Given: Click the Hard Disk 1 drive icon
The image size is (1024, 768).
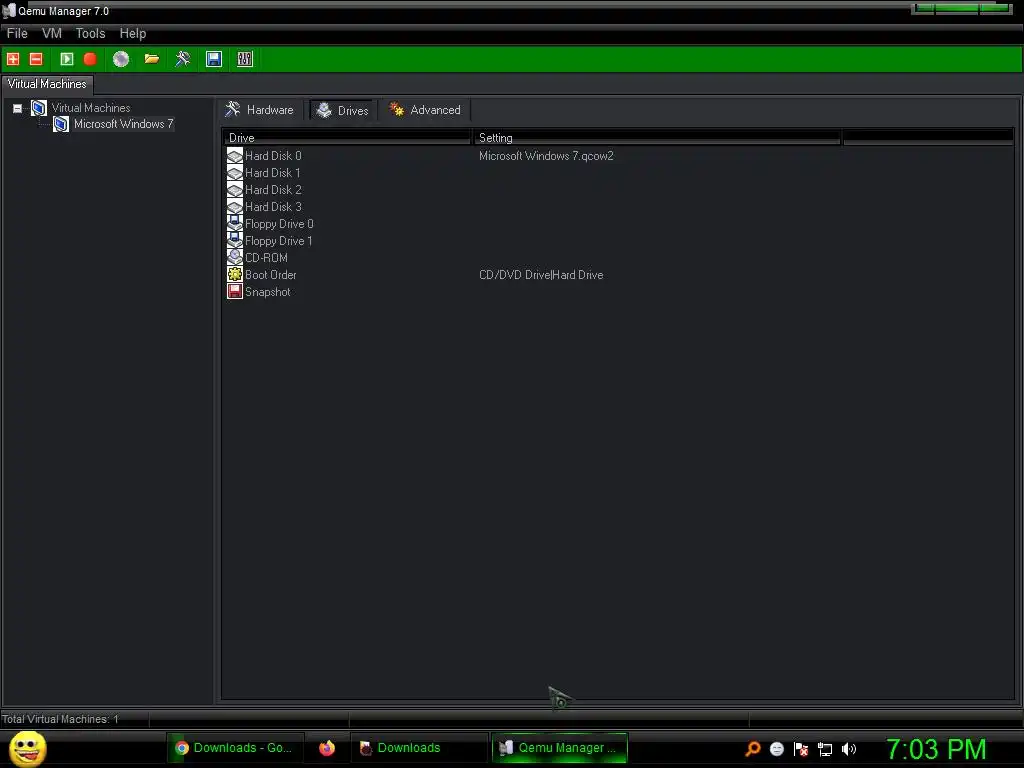Looking at the screenshot, I should pos(234,172).
